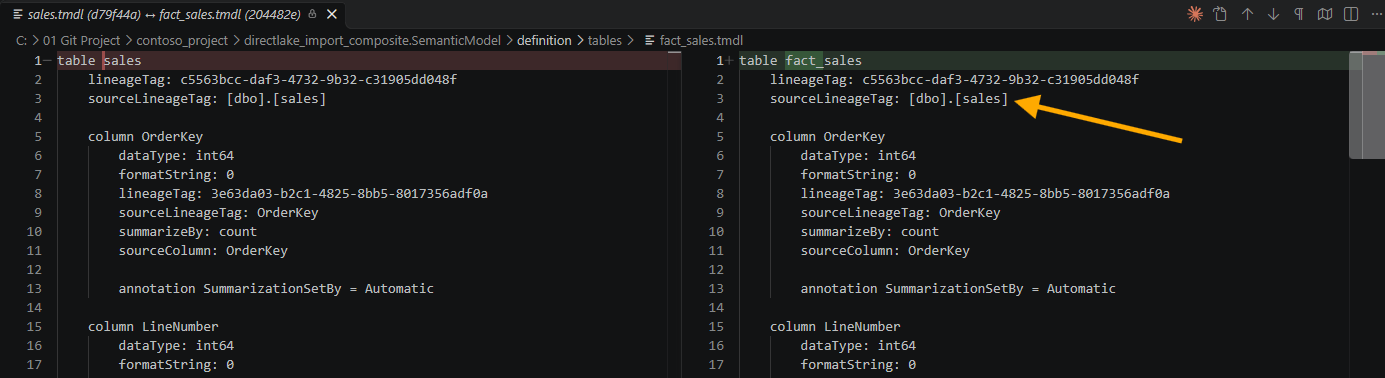Click the orange Claude sparkle icon

[x=1194, y=14]
